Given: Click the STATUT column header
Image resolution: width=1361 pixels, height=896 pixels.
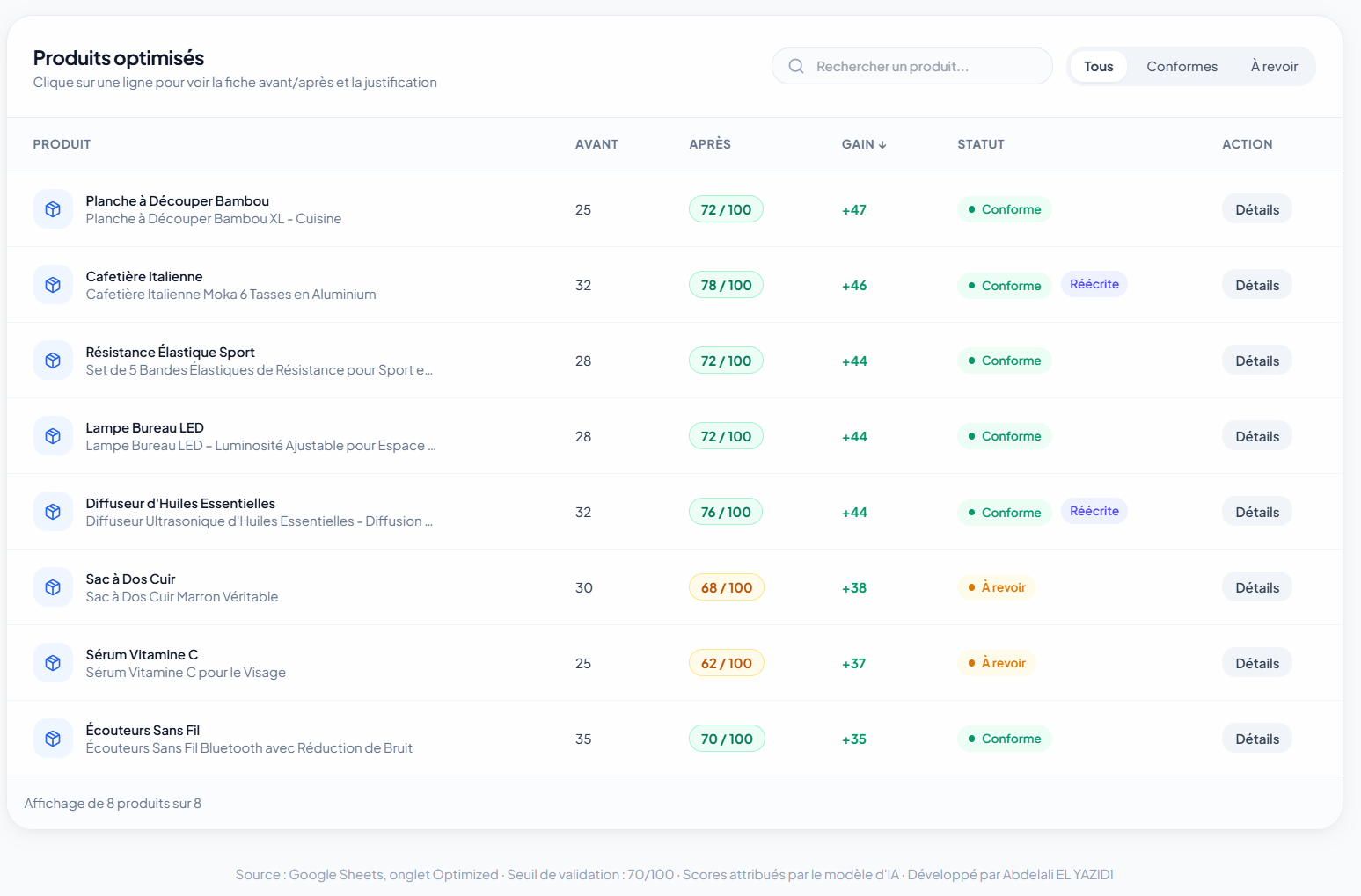Looking at the screenshot, I should [981, 144].
